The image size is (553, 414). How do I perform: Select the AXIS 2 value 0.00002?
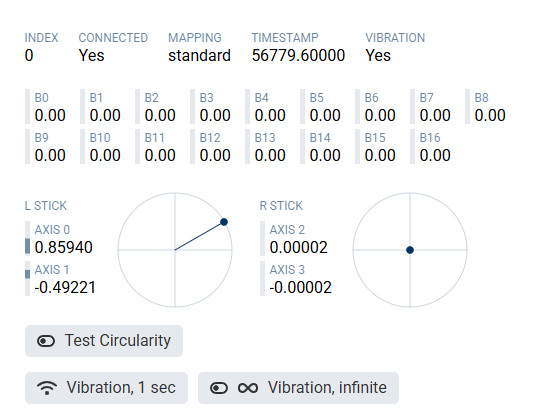[x=298, y=247]
